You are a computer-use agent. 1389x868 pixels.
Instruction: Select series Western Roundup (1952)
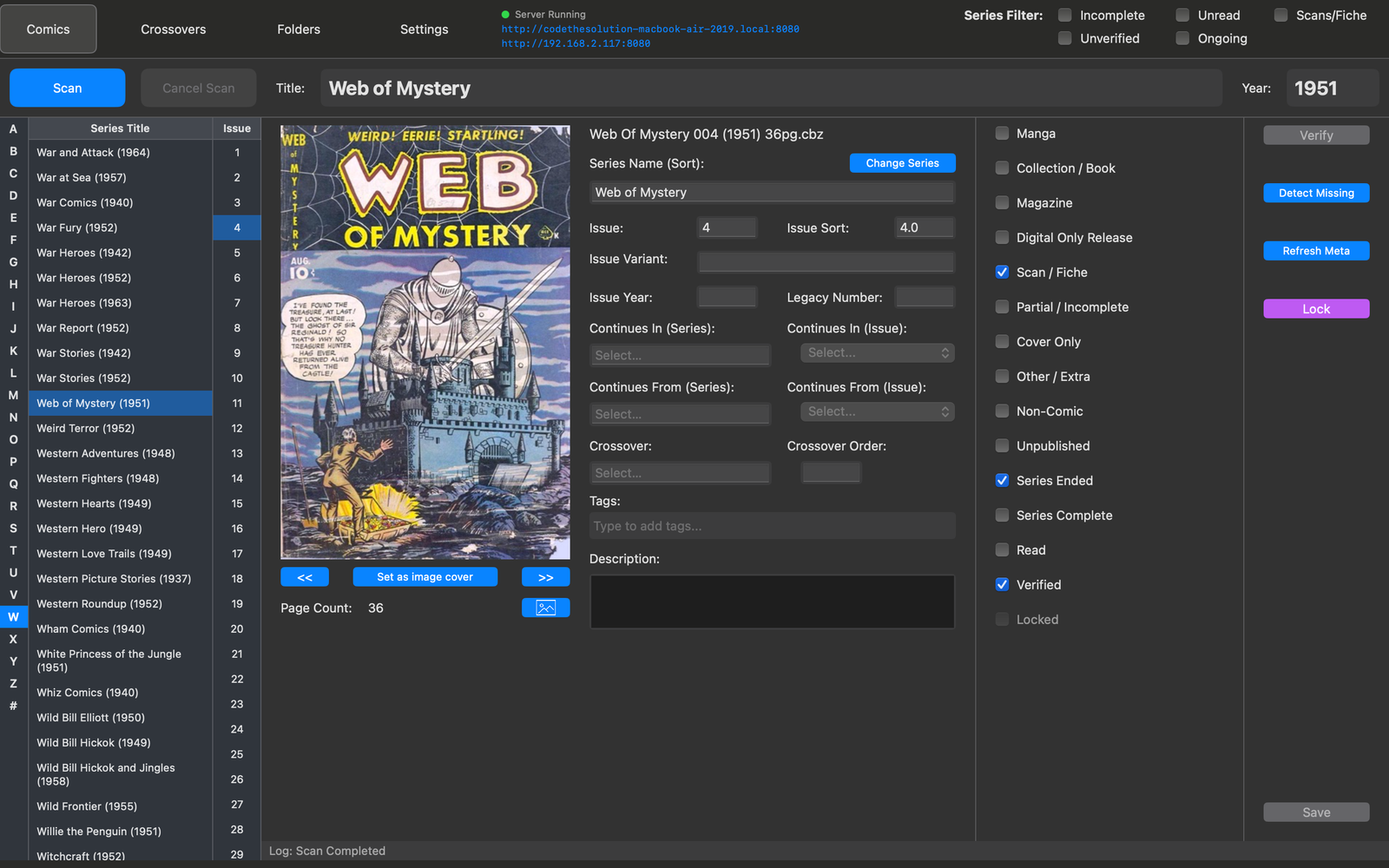(121, 604)
